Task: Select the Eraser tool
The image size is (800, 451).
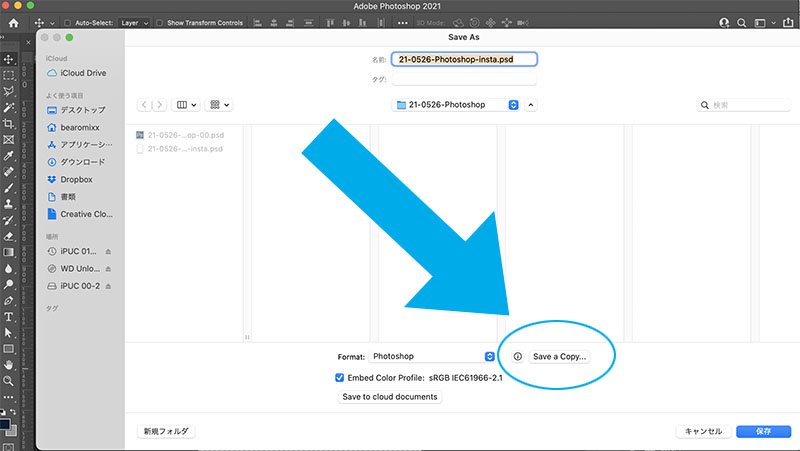Action: pyautogui.click(x=9, y=236)
